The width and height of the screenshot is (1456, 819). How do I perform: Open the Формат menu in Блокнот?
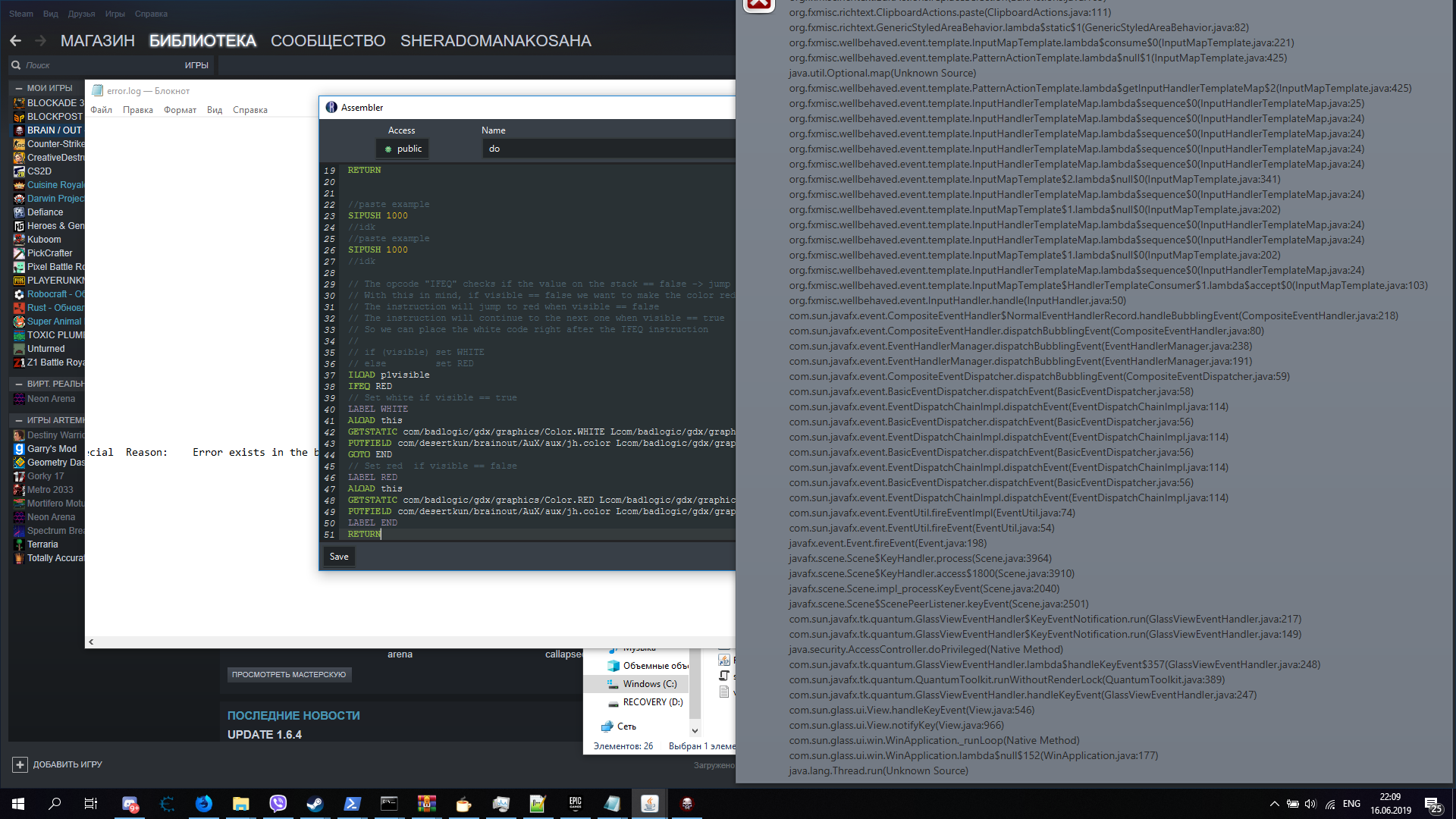(x=179, y=109)
